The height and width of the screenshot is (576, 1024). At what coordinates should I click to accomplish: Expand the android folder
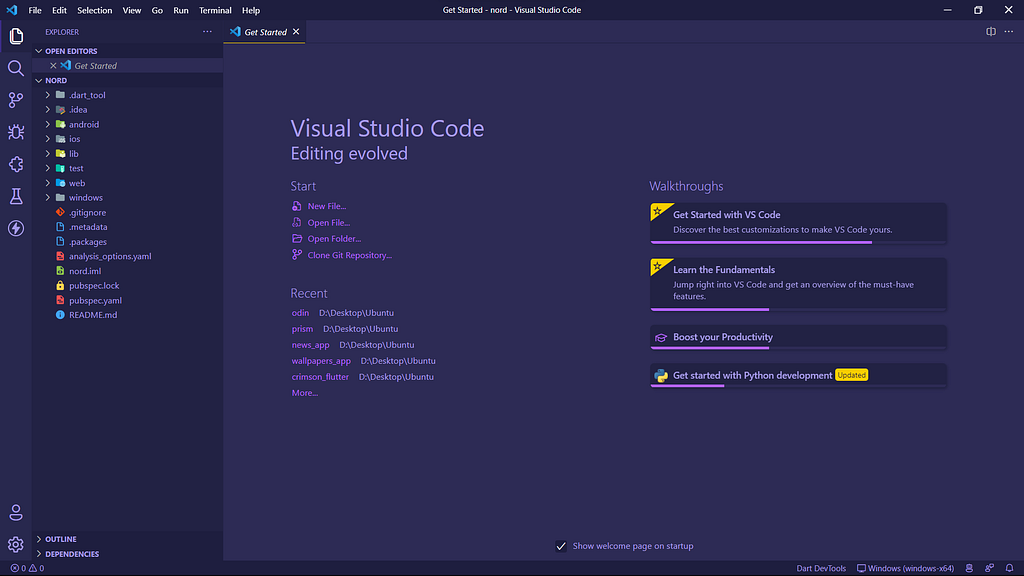tap(48, 124)
